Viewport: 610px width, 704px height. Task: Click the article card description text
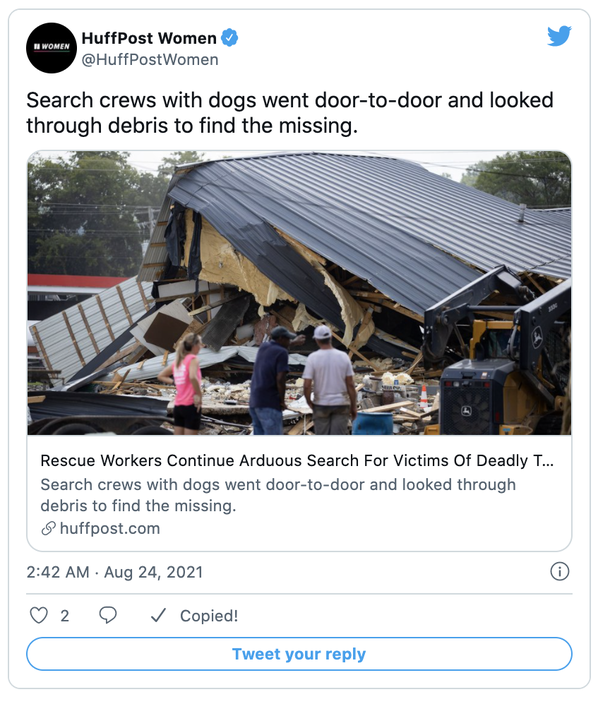(278, 495)
